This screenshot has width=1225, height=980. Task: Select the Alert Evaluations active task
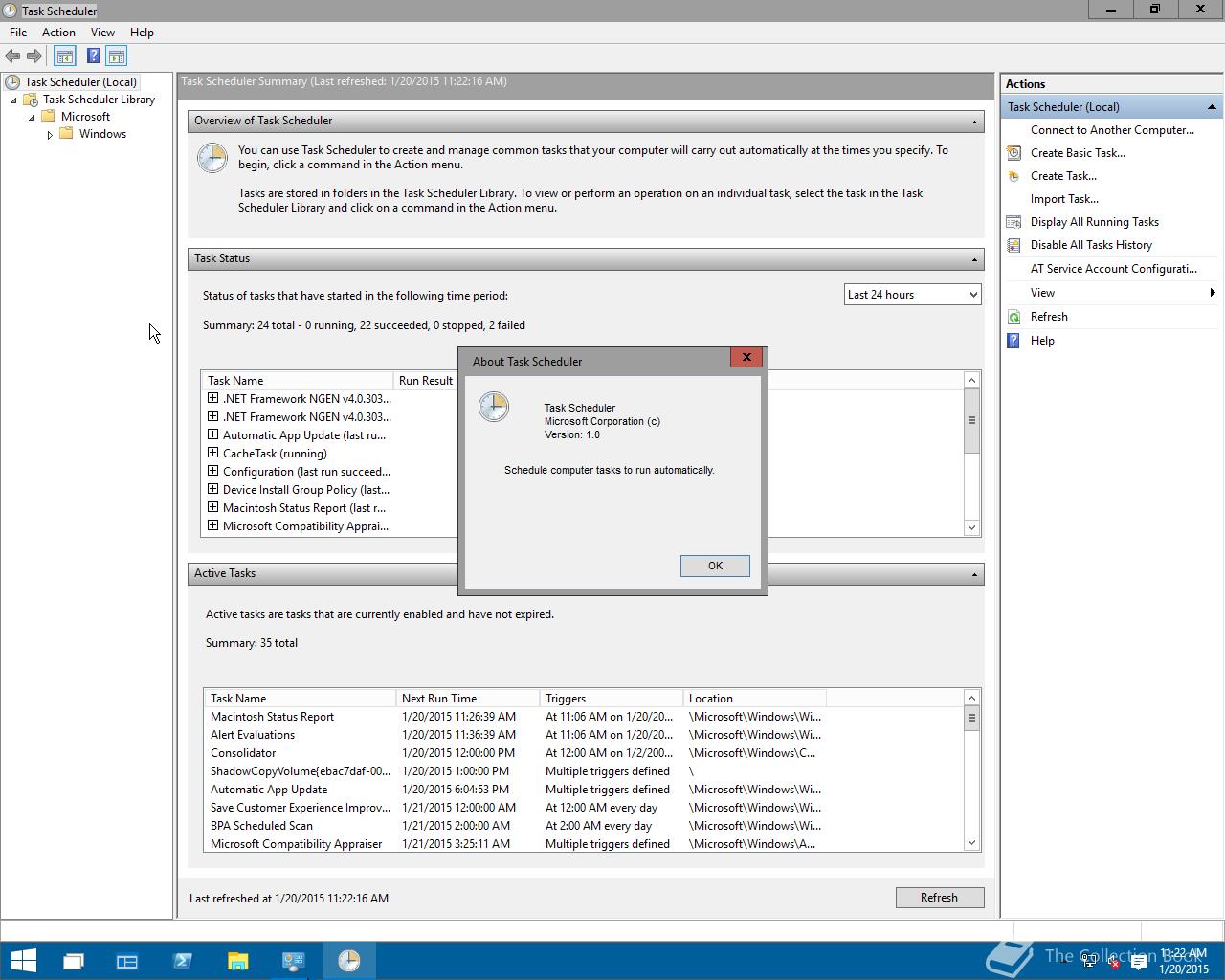(584, 735)
